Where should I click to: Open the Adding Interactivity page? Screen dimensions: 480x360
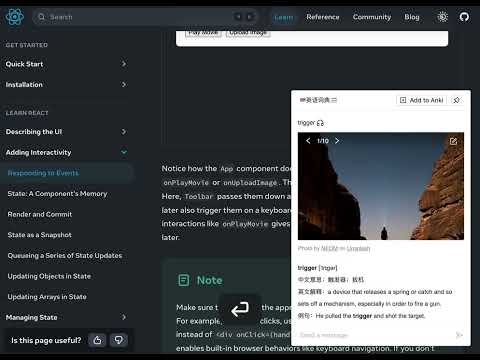(38, 152)
